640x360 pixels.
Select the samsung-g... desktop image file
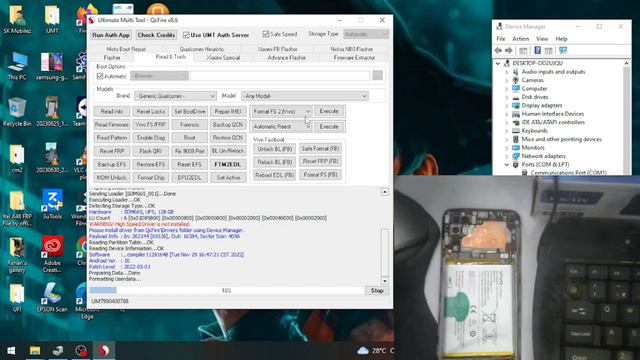[x=52, y=65]
